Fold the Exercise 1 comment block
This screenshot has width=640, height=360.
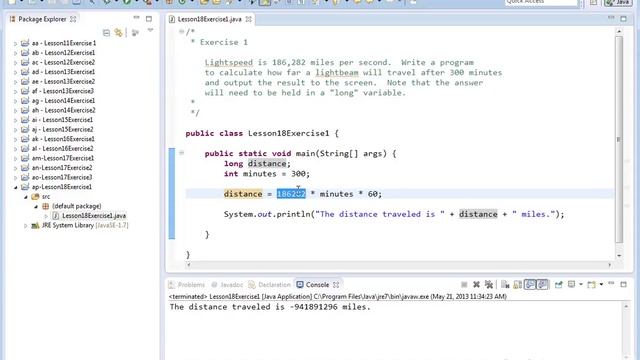(x=181, y=31)
